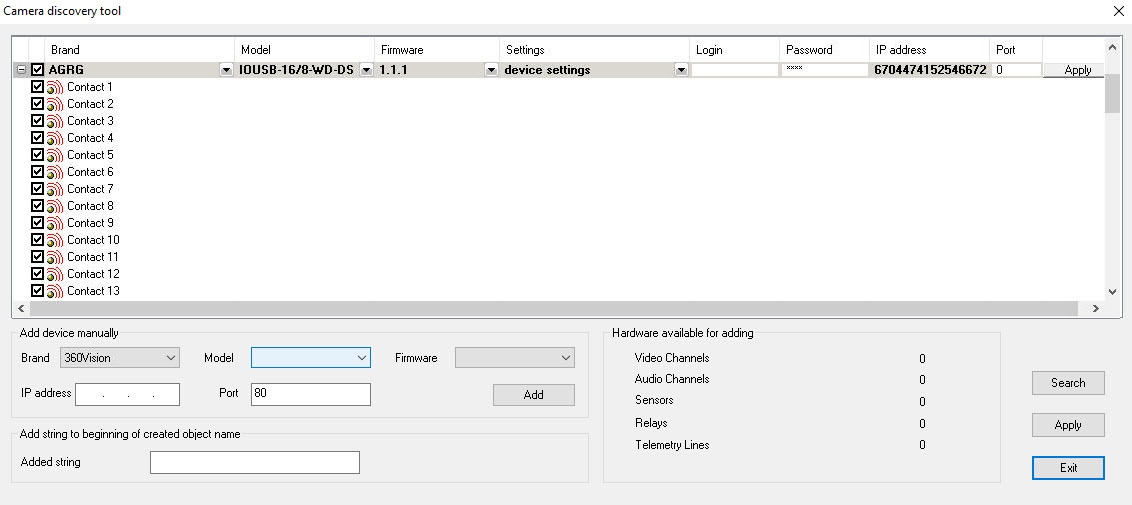Click the sensor icon beside Contact 9
Screen dimensions: 1132x505
click(x=55, y=224)
